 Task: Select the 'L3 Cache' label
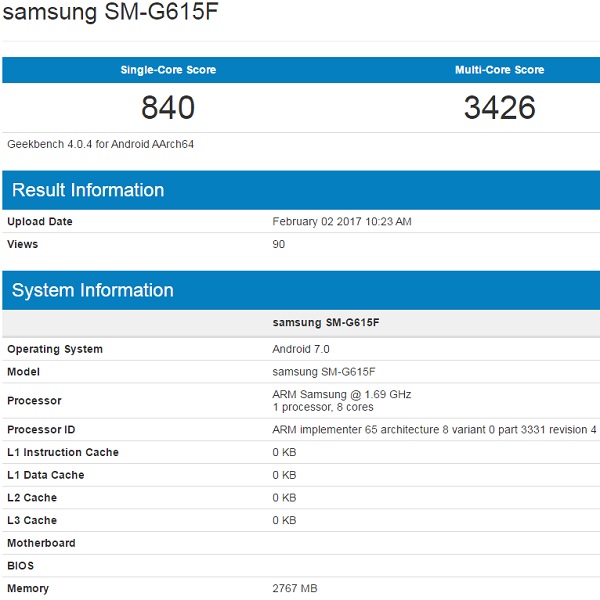coord(32,520)
